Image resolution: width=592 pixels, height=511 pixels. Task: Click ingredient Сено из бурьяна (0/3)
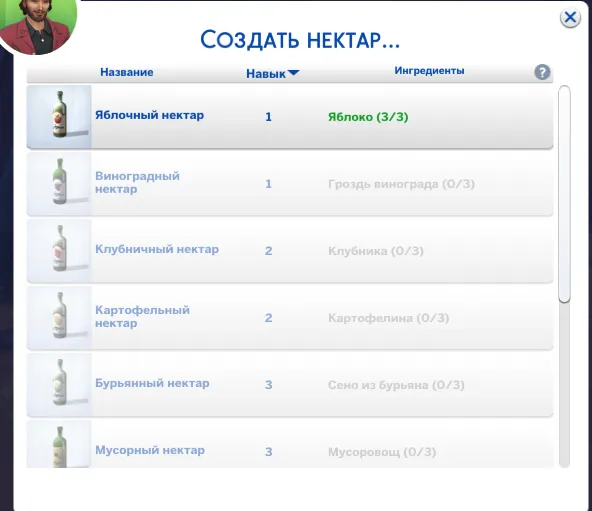click(396, 385)
